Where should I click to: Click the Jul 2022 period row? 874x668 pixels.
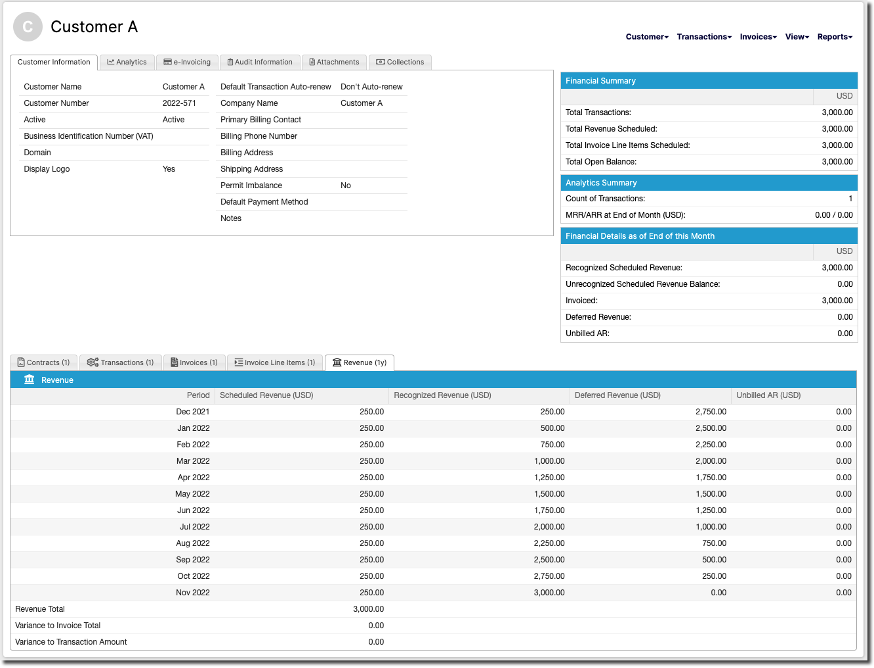point(433,527)
